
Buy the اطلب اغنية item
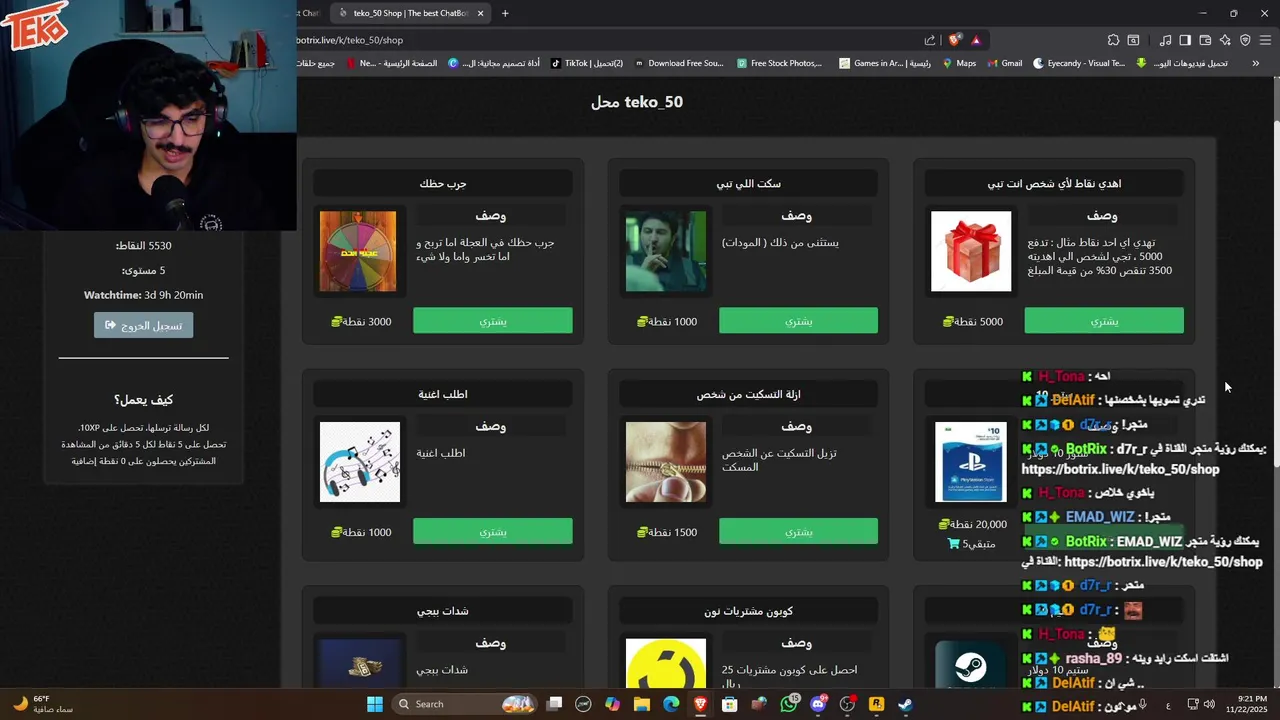(x=493, y=531)
